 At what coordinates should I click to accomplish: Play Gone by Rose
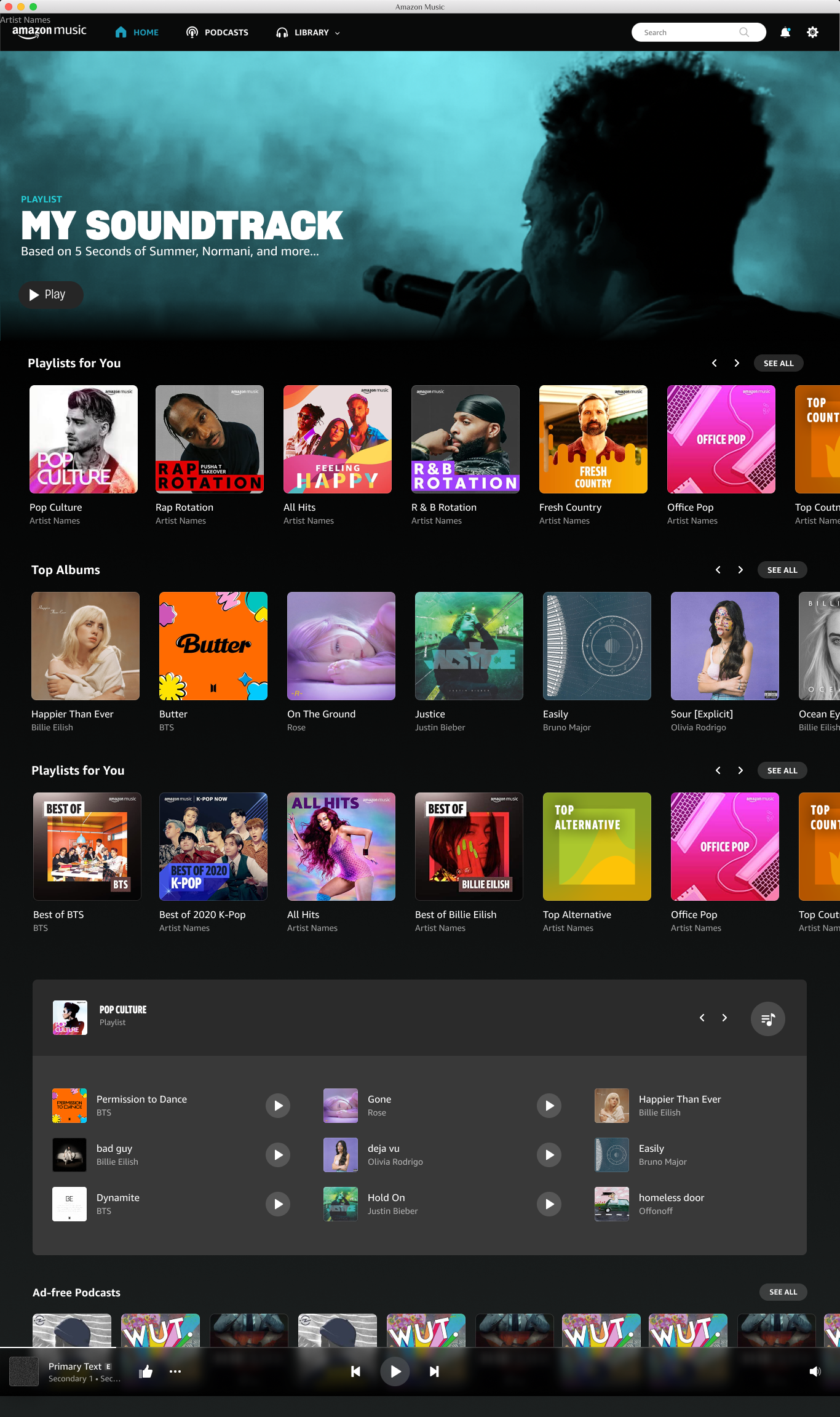click(x=549, y=1106)
